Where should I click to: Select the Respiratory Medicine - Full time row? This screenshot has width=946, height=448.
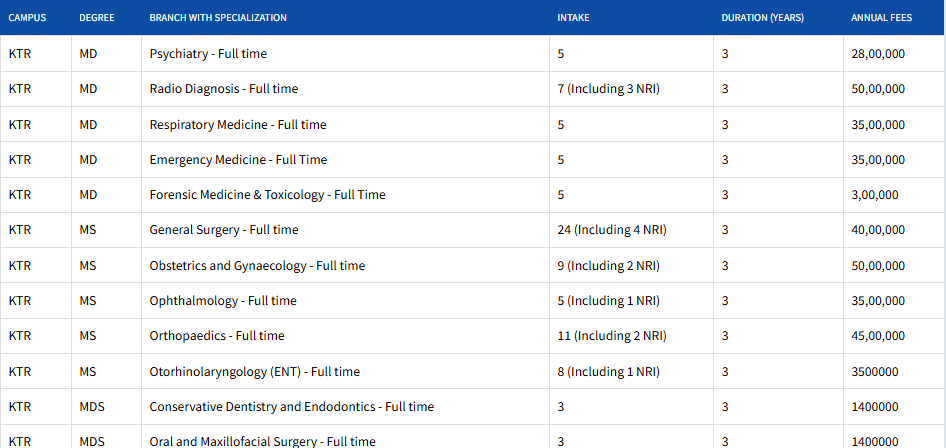238,125
